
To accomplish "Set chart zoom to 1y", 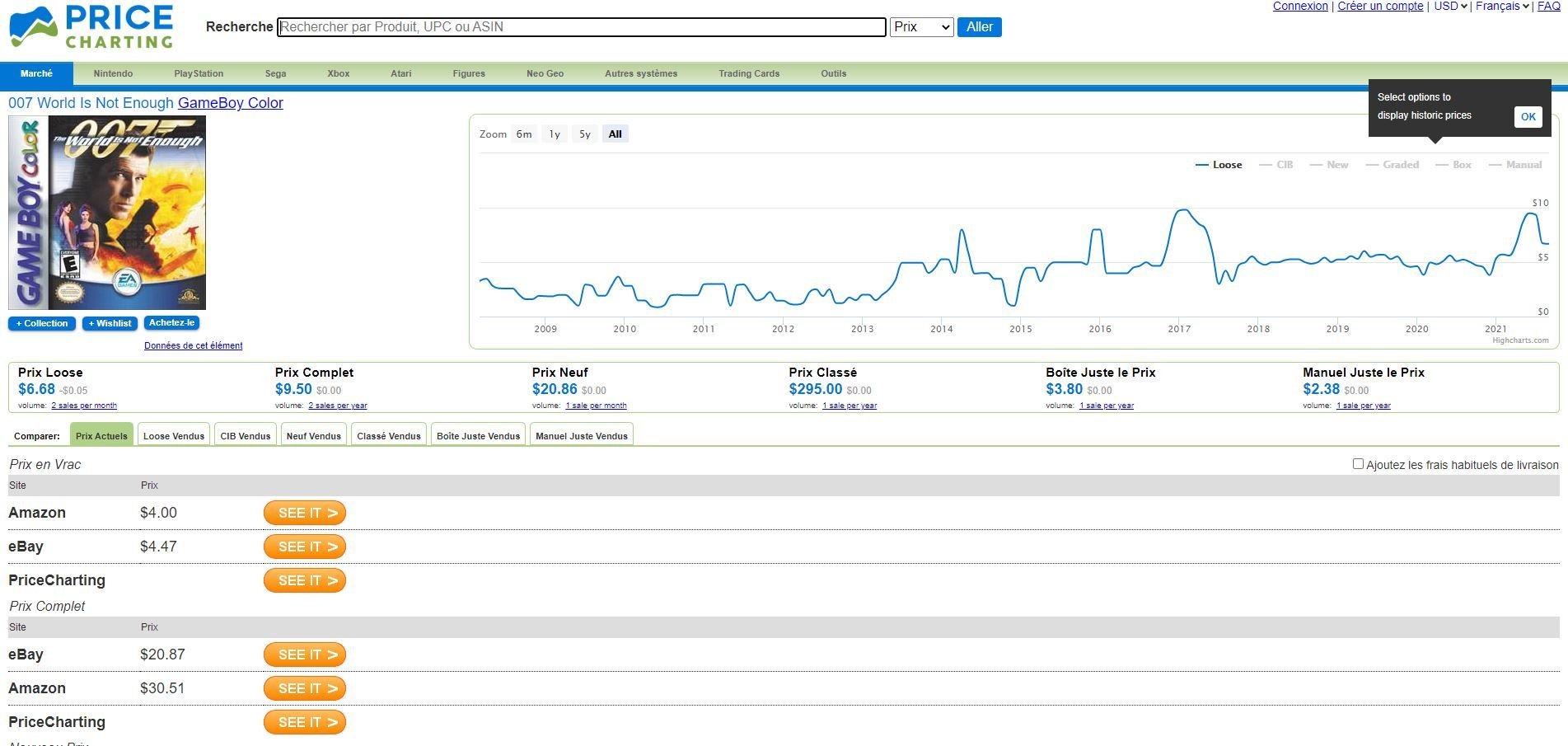I will point(555,134).
